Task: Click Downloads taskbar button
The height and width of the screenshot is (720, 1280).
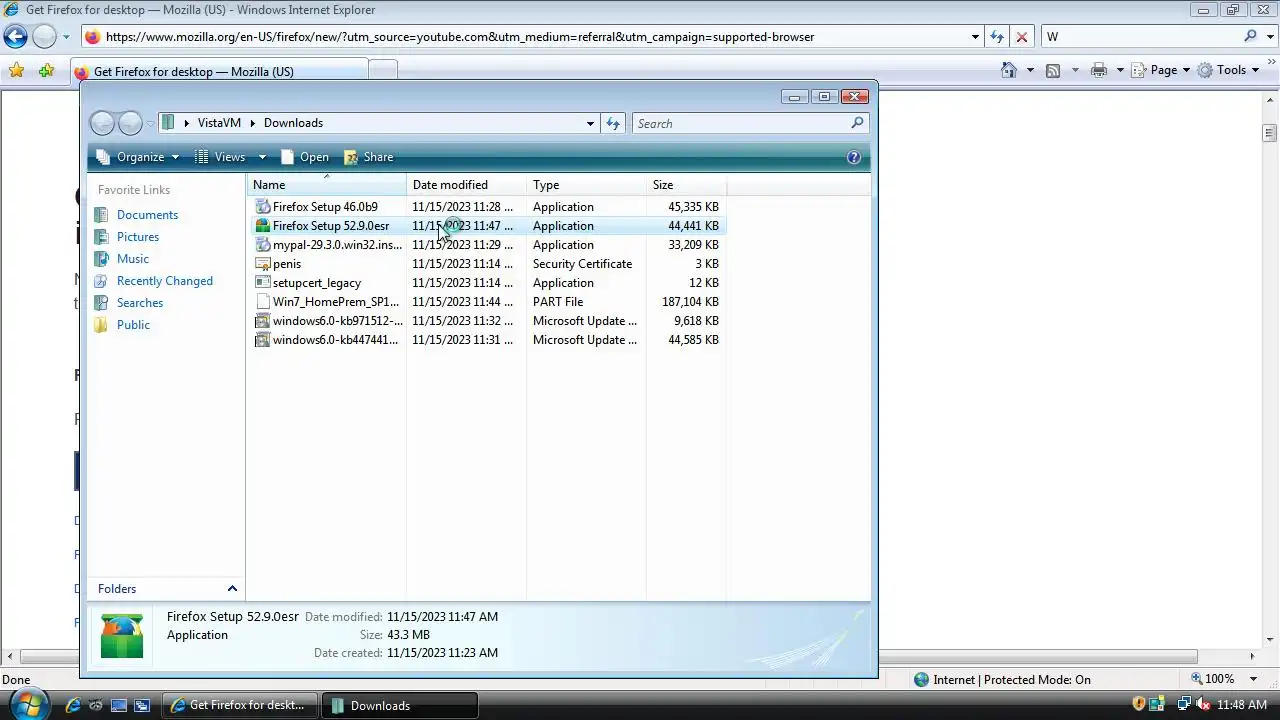Action: [402, 705]
